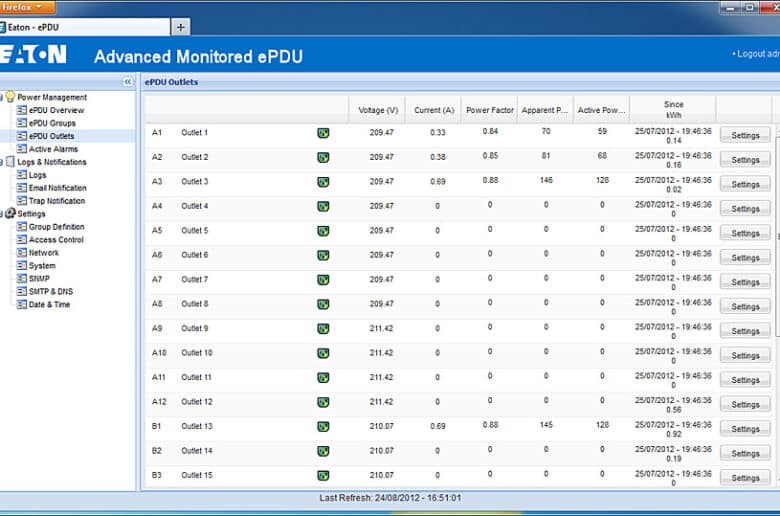Click the Eaton logo in the header

tap(33, 54)
